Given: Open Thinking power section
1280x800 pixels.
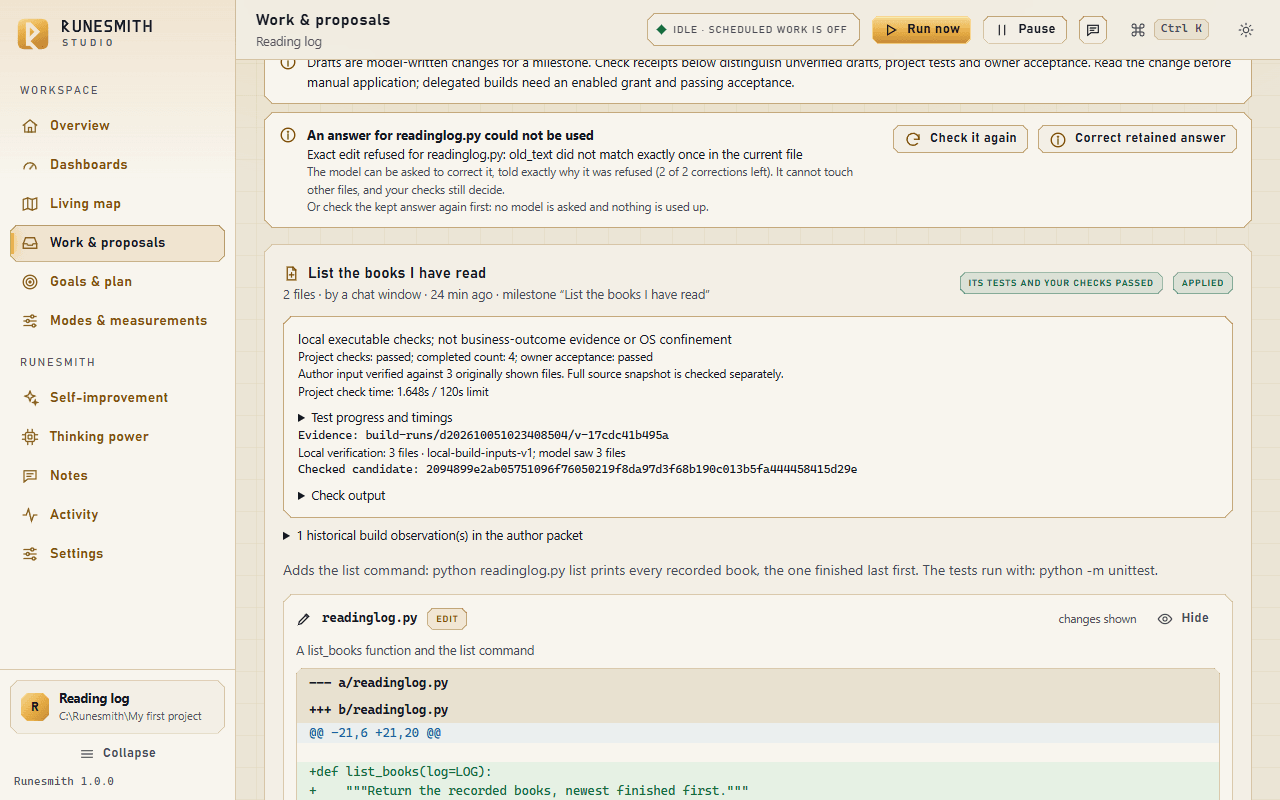Looking at the screenshot, I should click(117, 437).
